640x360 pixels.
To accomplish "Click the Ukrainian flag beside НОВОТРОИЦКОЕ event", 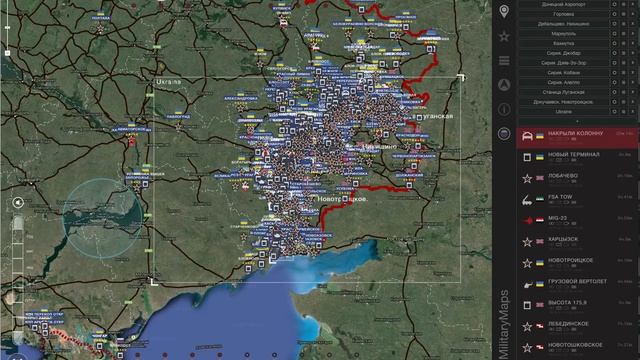I will tap(540, 263).
